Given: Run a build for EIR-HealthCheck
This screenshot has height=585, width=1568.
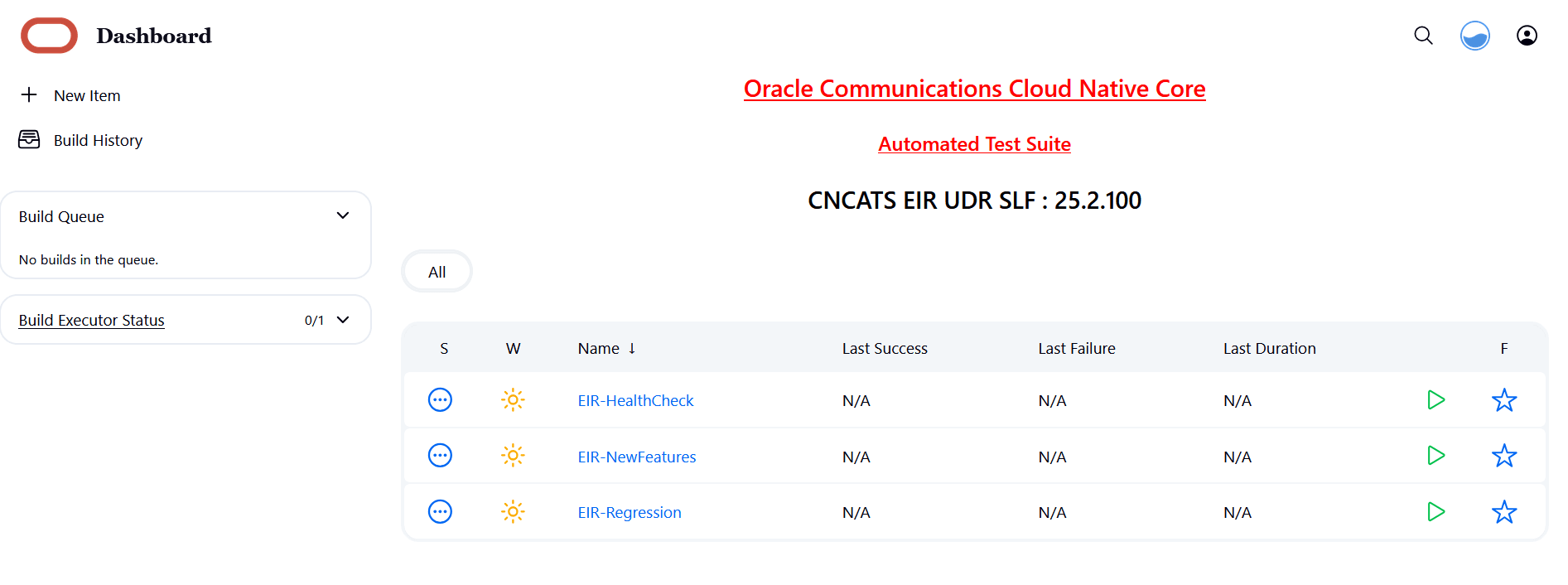Looking at the screenshot, I should pyautogui.click(x=1436, y=400).
